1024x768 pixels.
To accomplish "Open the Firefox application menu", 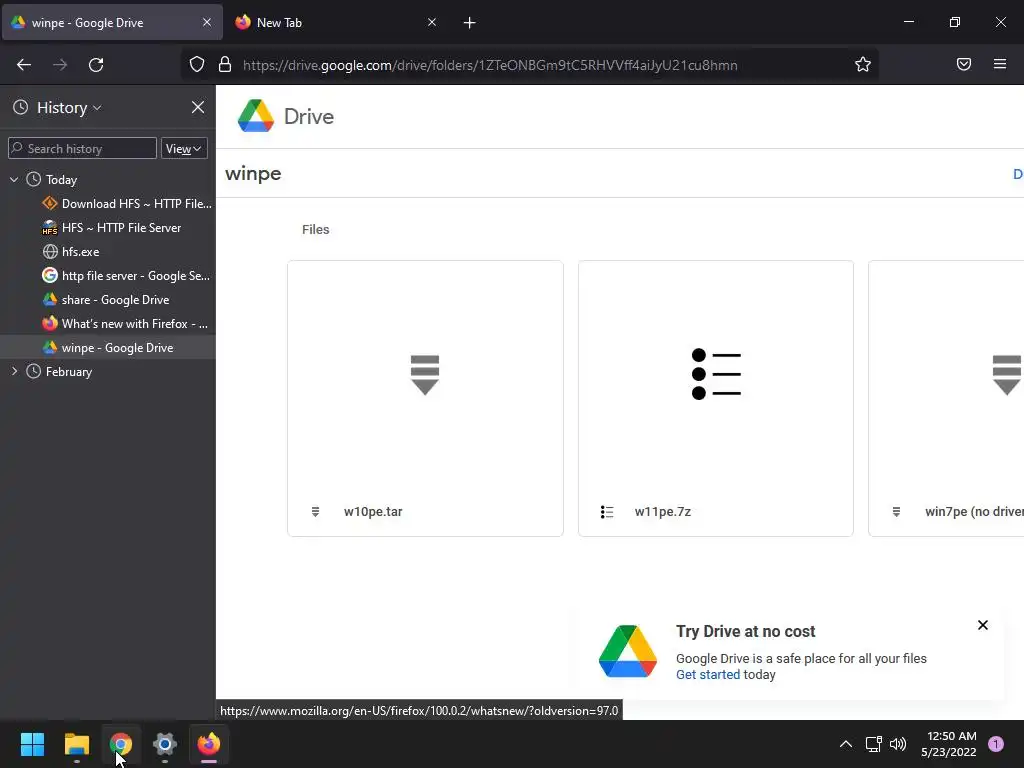I will click(1000, 65).
